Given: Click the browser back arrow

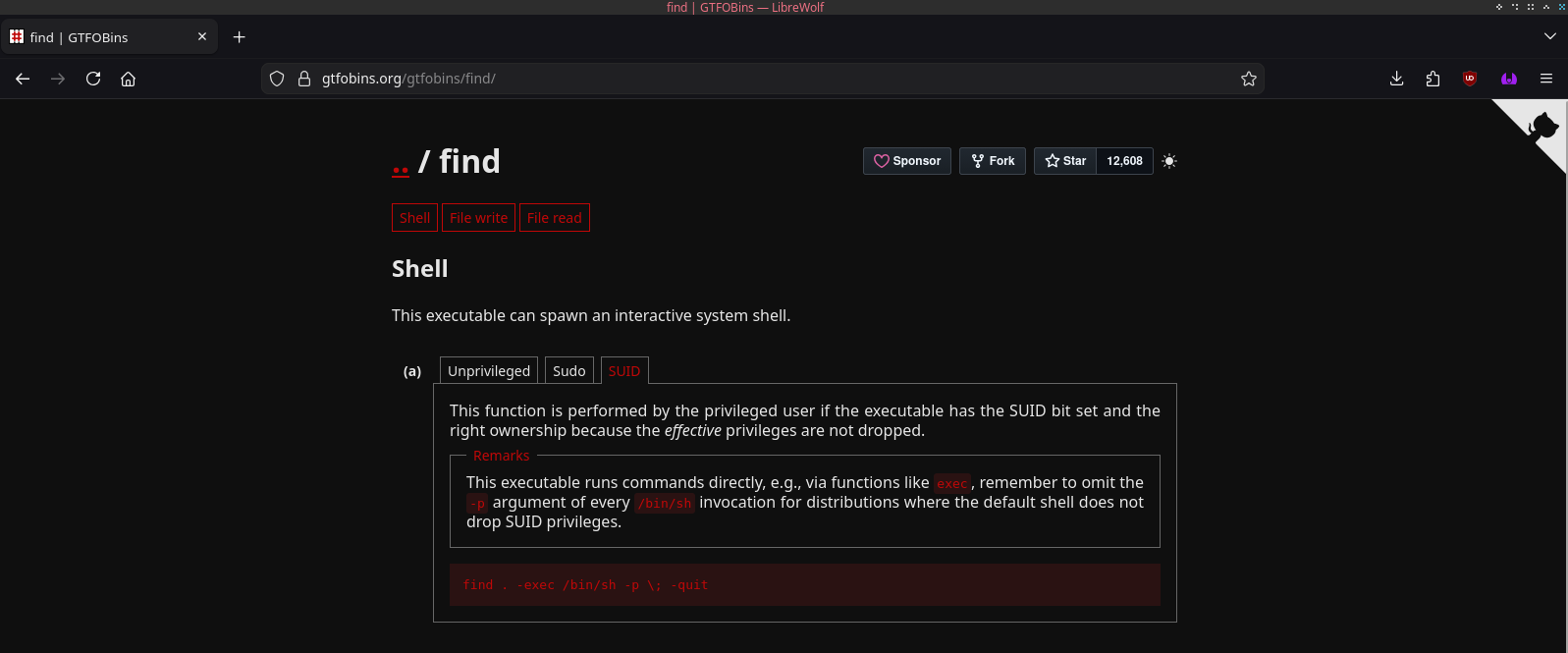Looking at the screenshot, I should (23, 79).
